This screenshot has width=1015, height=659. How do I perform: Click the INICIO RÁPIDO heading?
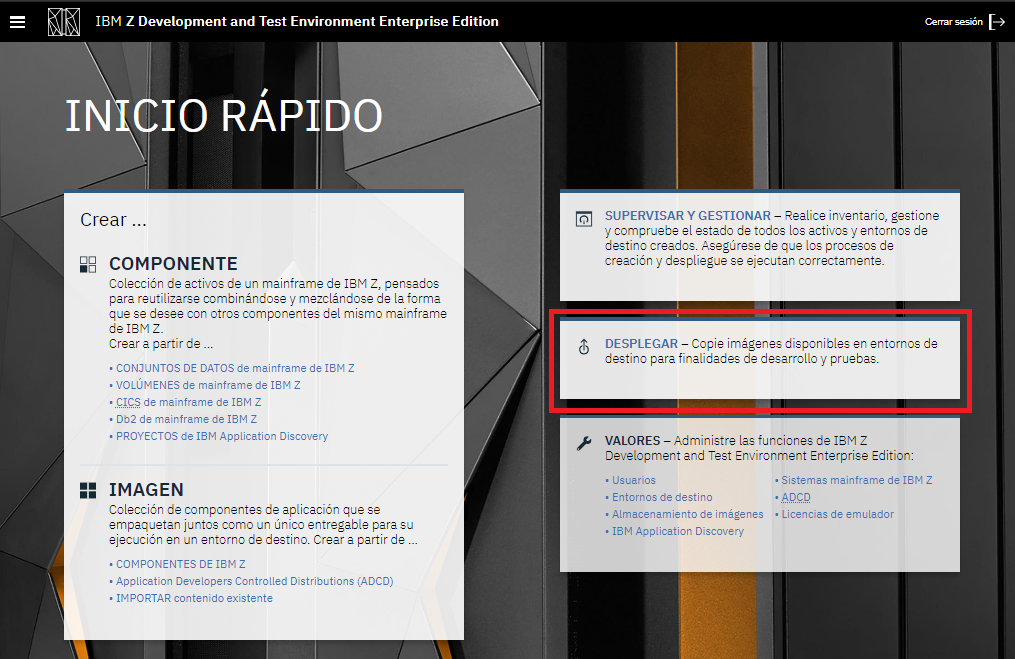click(224, 116)
